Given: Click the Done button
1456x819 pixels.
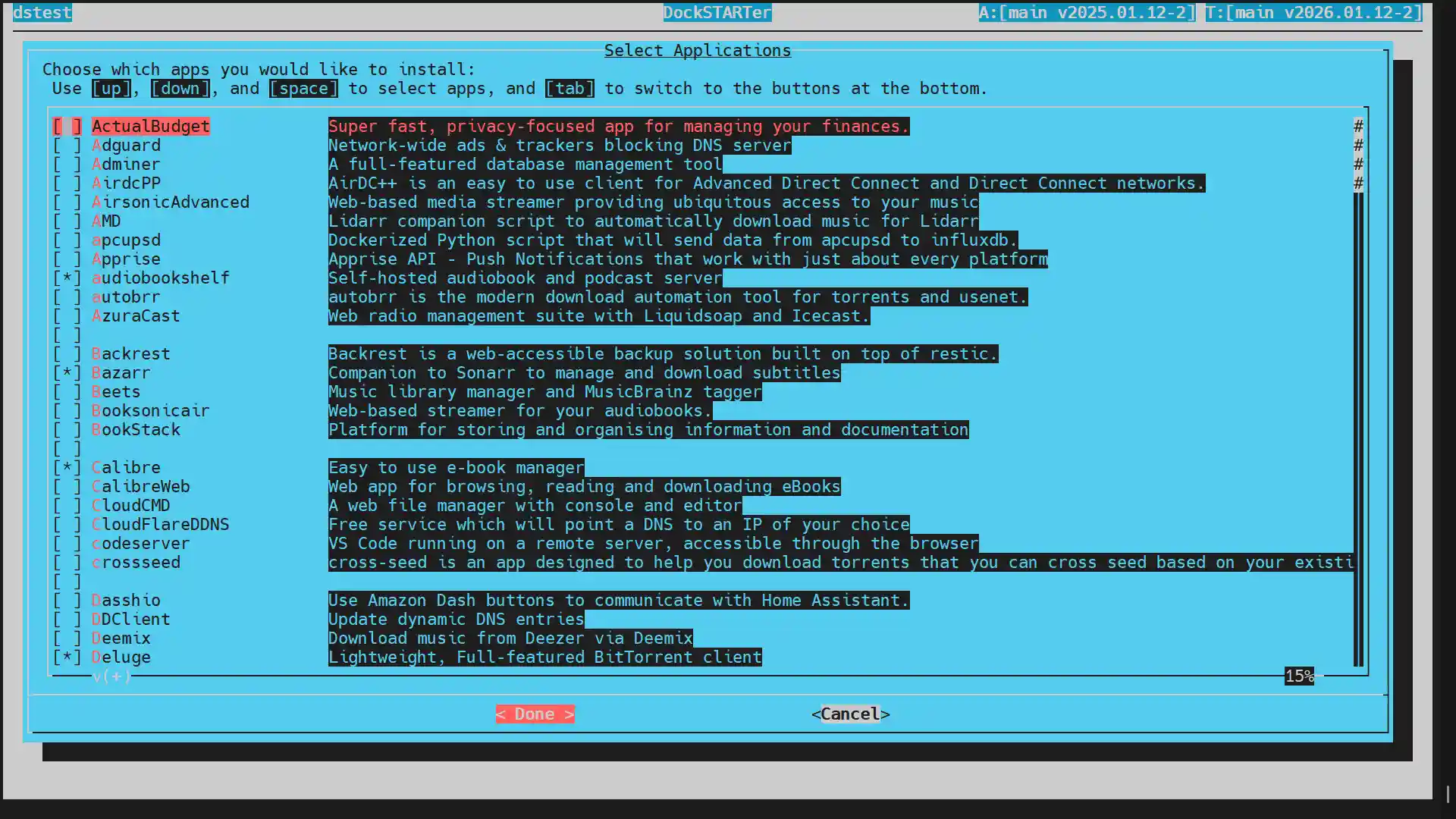Looking at the screenshot, I should coord(535,714).
